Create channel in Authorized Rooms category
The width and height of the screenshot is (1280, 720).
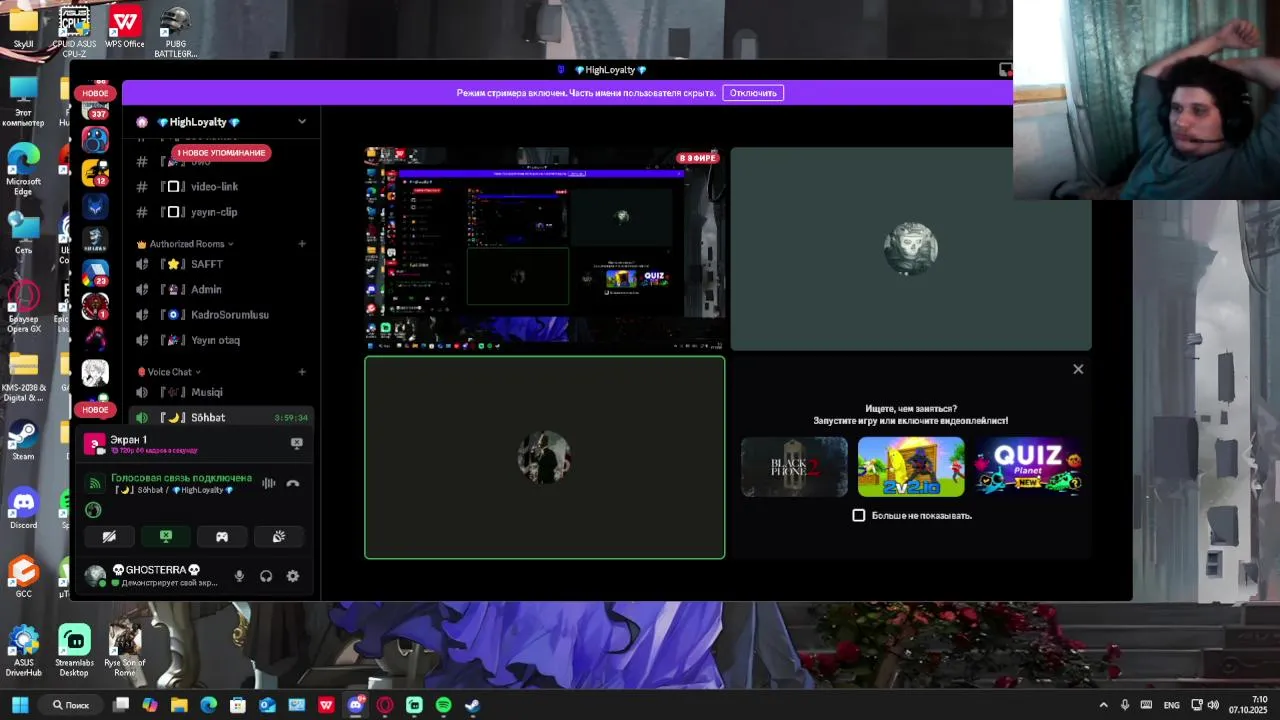click(302, 244)
